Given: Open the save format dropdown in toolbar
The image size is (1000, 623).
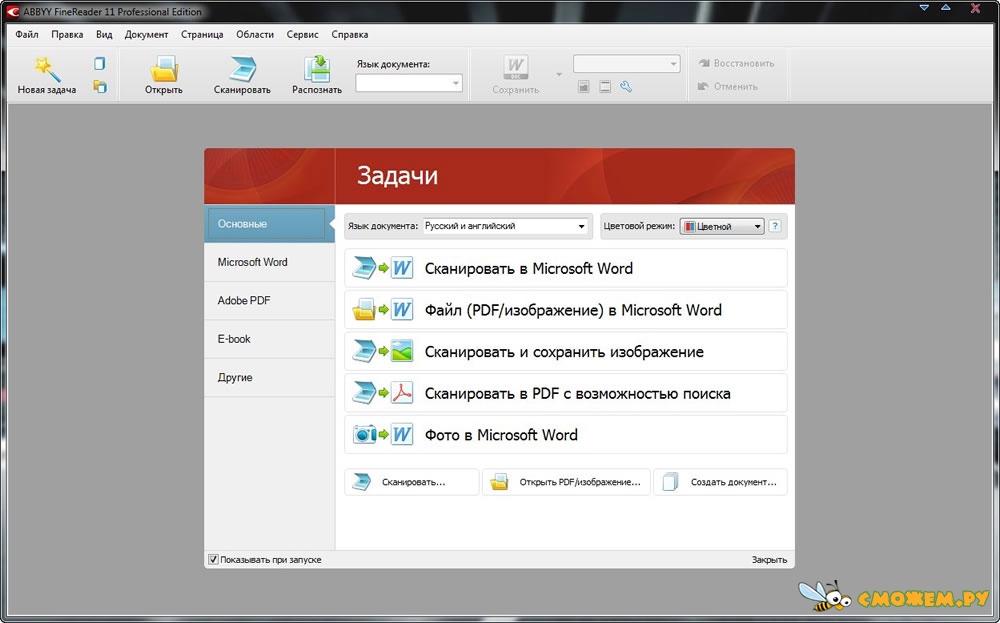Looking at the screenshot, I should [626, 64].
